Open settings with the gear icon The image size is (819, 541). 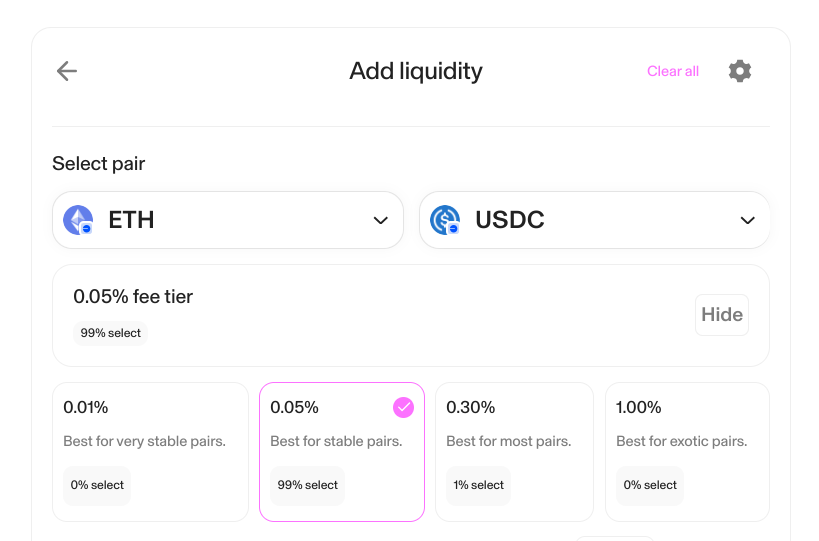coord(740,71)
